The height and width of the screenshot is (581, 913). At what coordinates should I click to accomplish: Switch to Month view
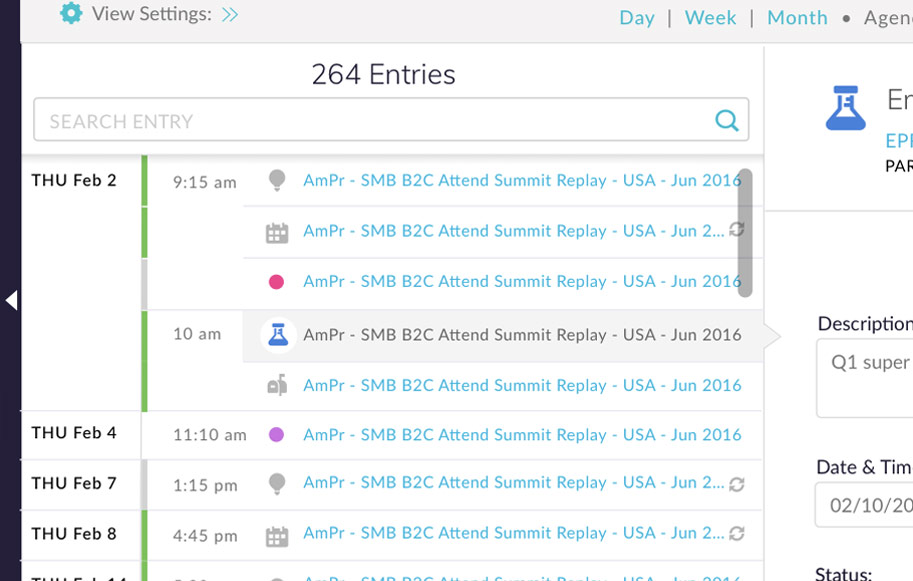797,18
